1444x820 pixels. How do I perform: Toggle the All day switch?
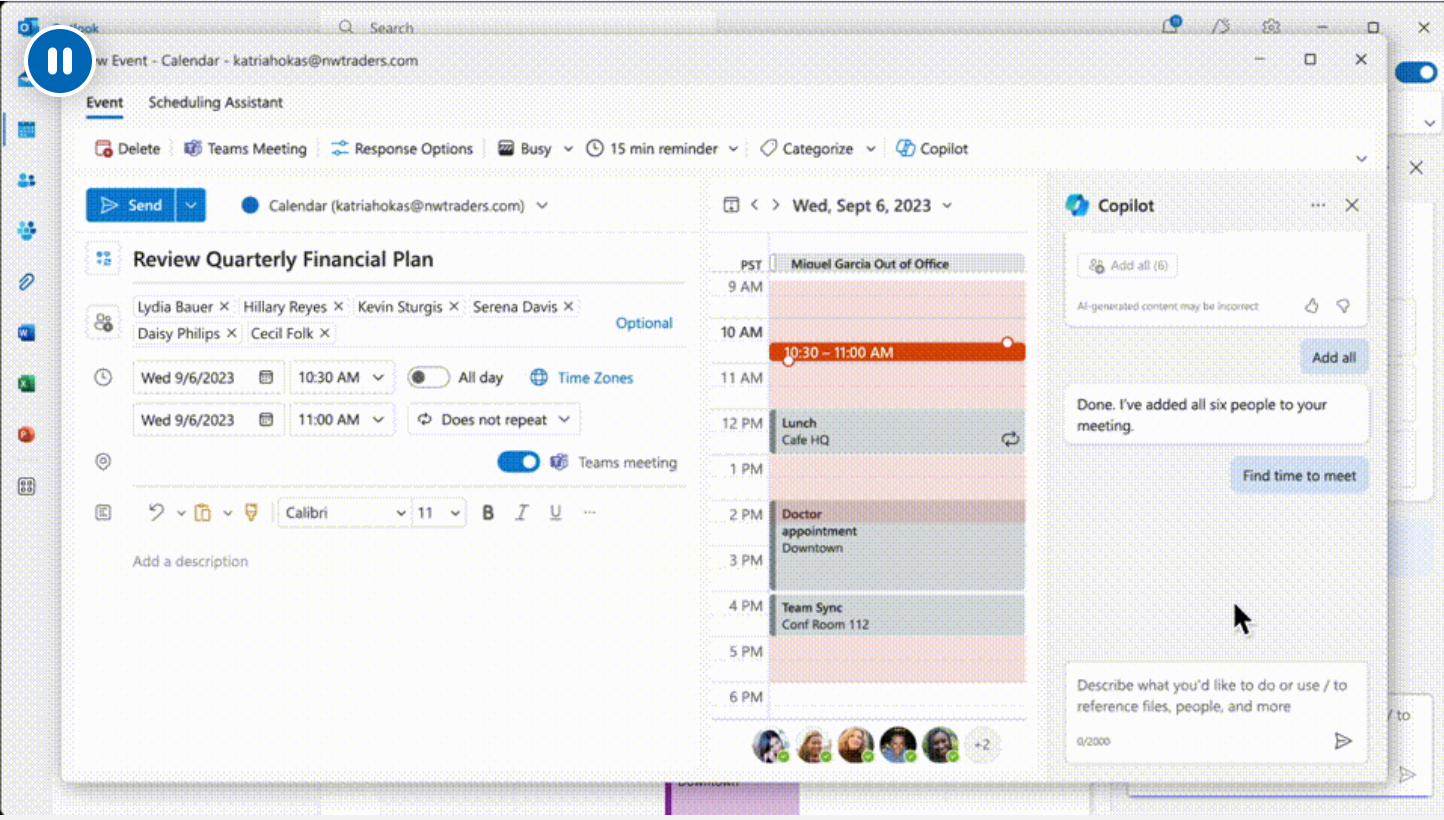(428, 378)
